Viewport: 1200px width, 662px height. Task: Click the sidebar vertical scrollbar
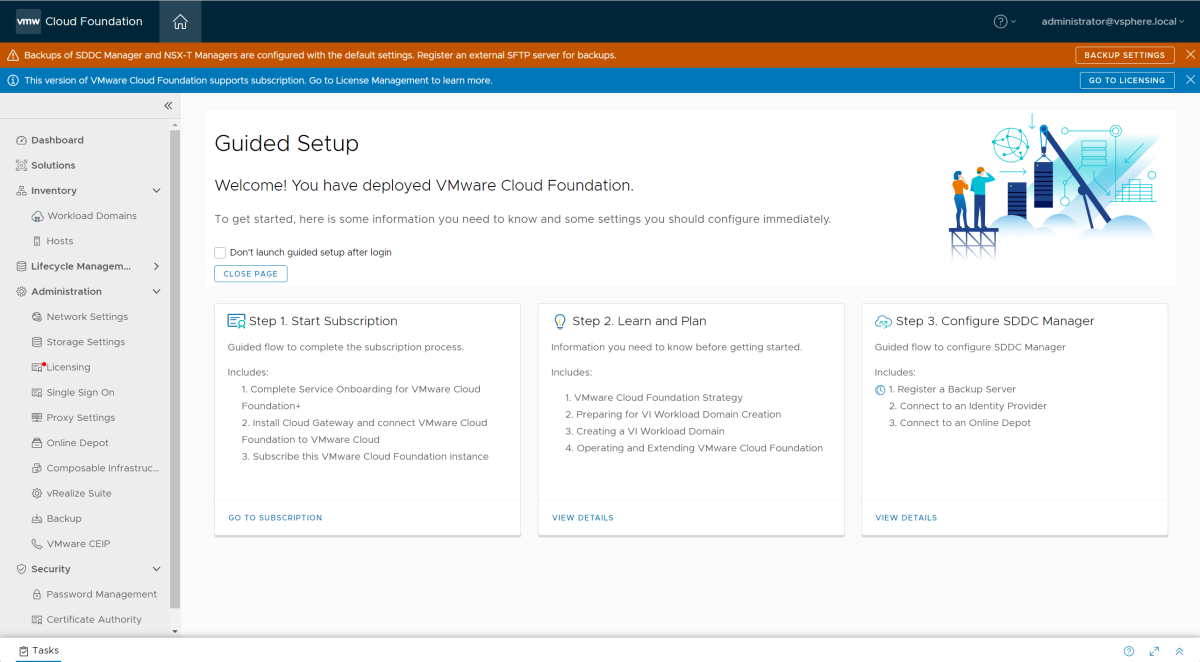(x=175, y=370)
